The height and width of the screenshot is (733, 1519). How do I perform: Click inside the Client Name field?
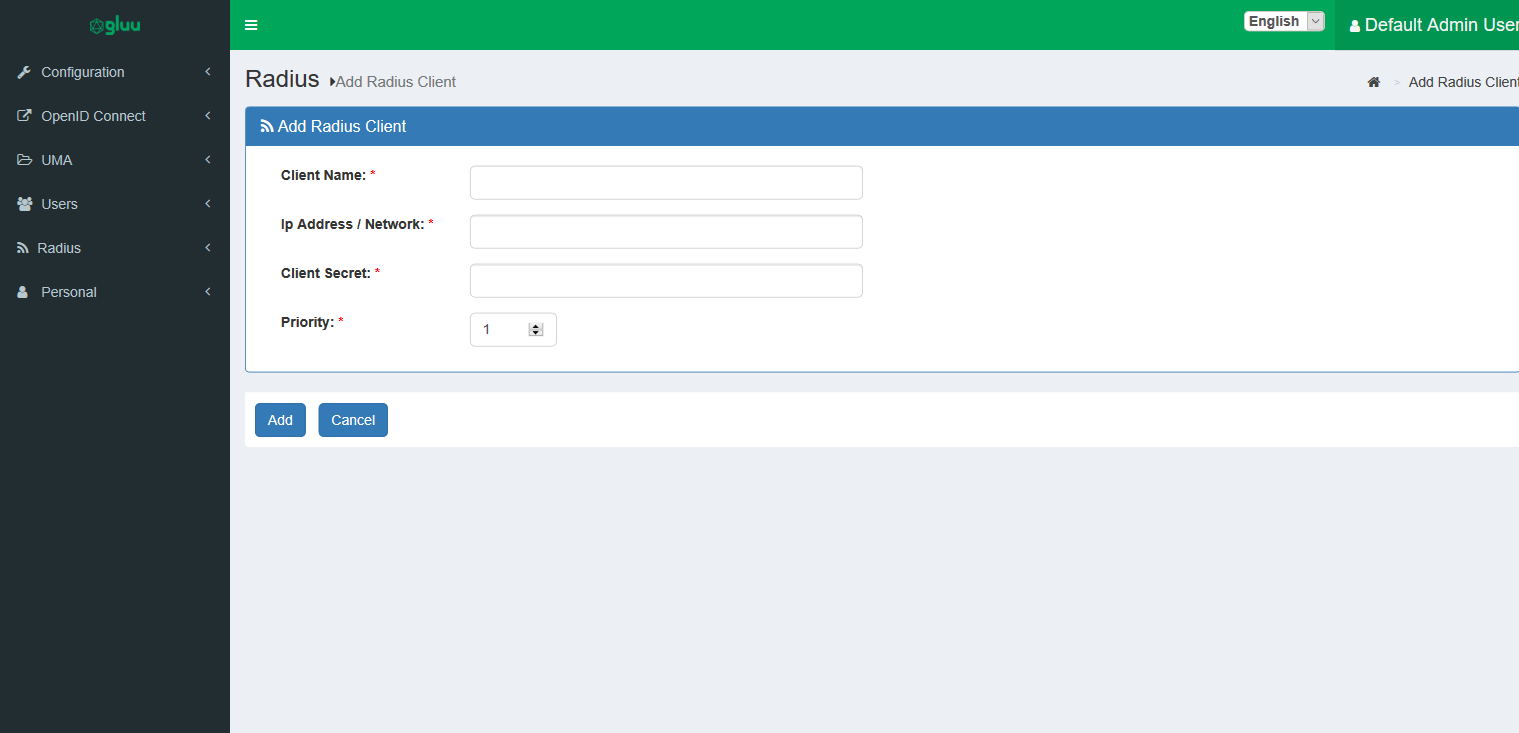(666, 182)
